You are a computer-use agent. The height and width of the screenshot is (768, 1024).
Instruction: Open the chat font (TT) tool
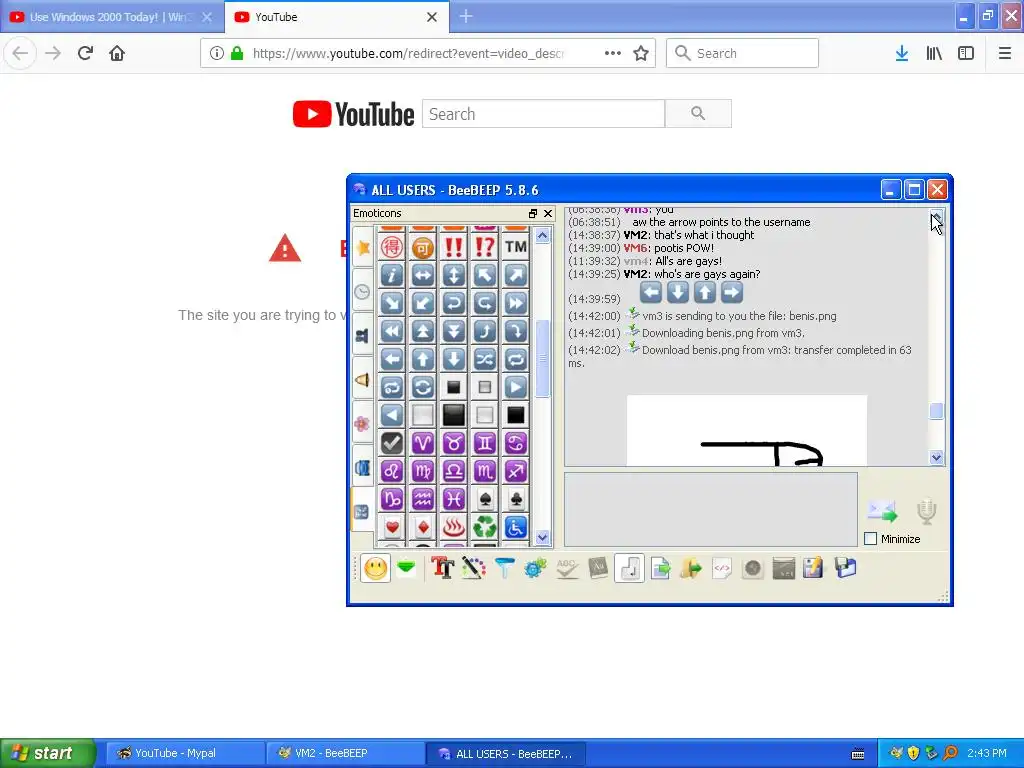pos(442,568)
